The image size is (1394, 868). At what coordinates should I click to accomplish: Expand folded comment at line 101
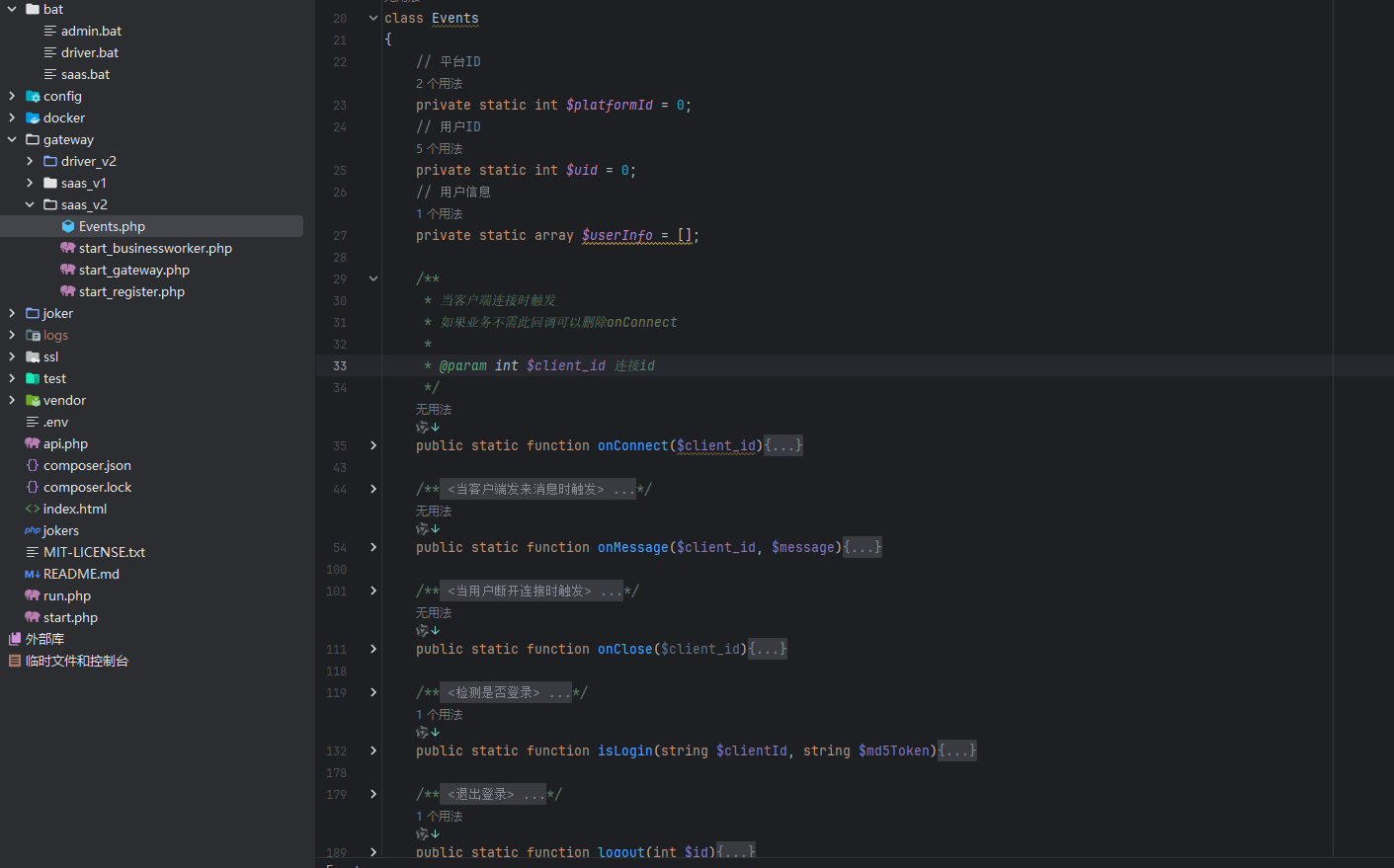pos(373,591)
